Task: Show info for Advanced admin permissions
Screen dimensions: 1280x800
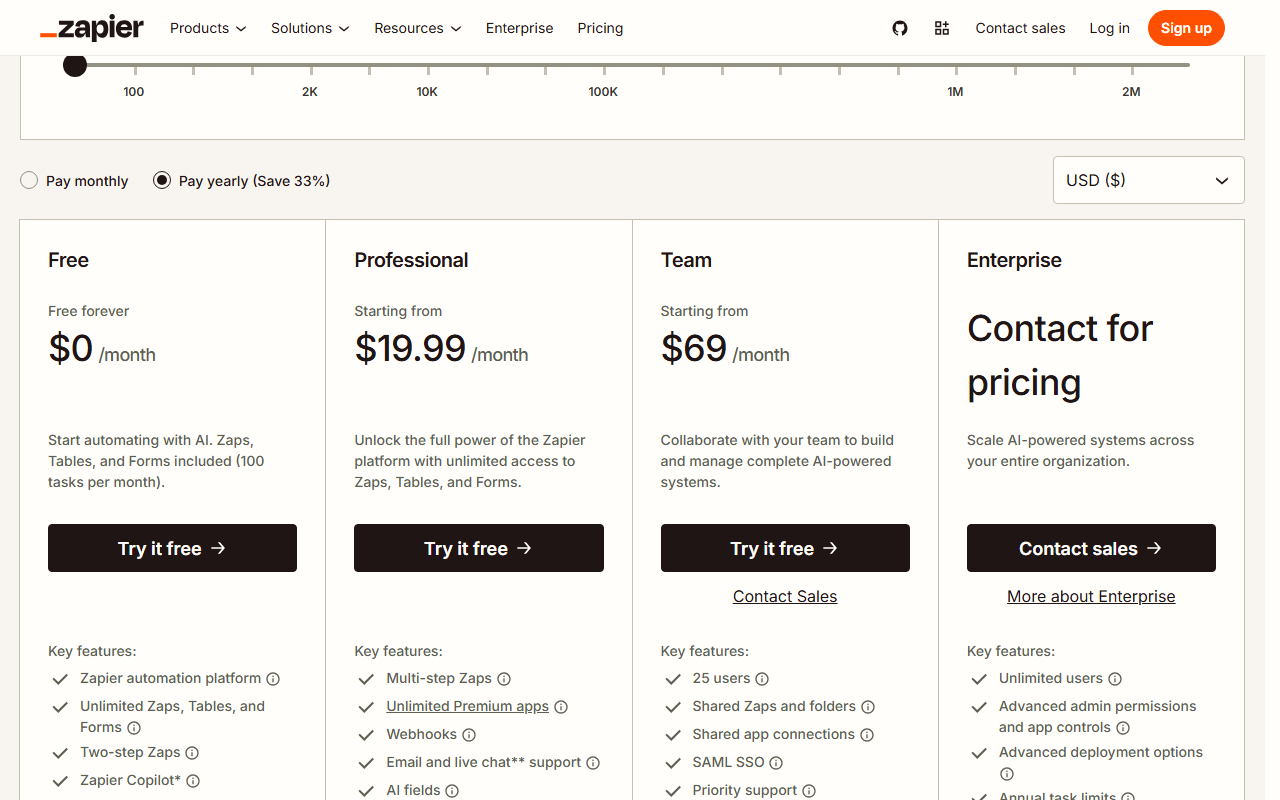Action: pos(1123,728)
